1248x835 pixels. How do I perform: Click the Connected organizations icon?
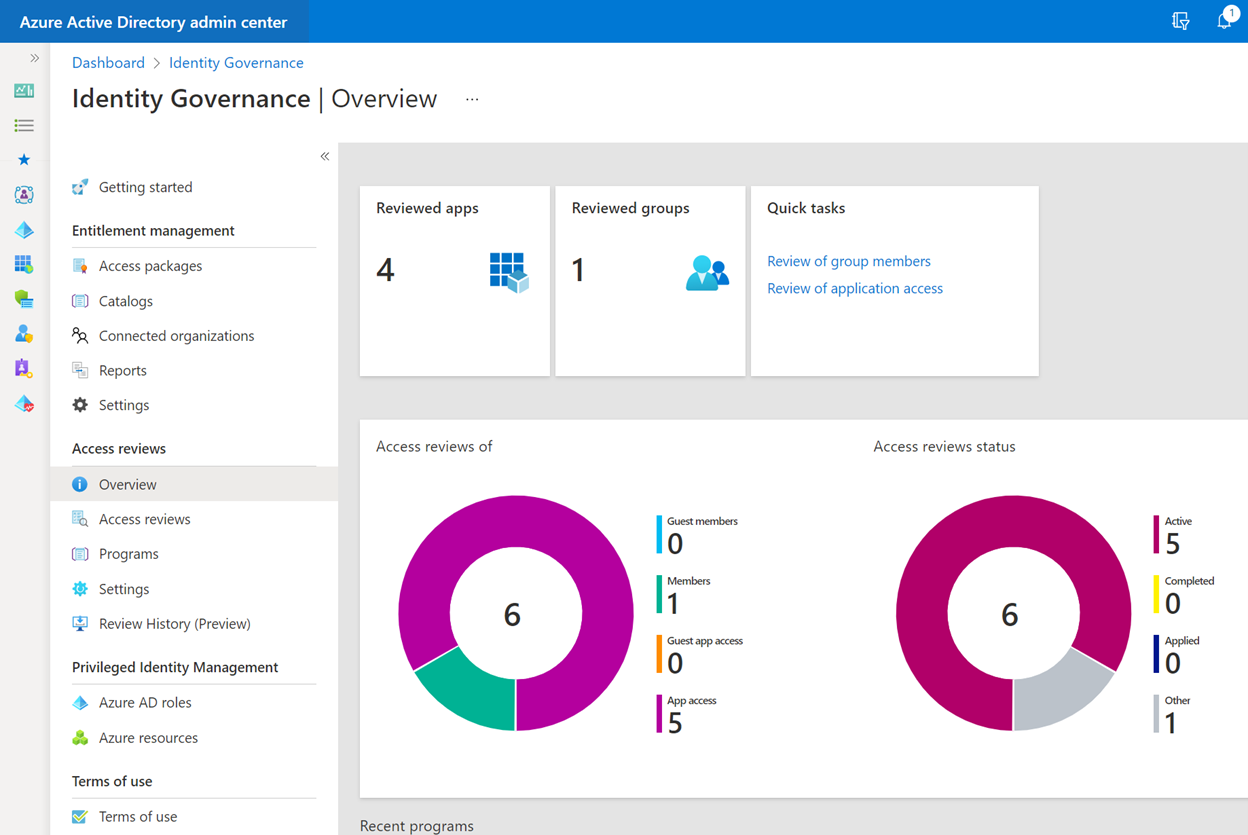(80, 336)
